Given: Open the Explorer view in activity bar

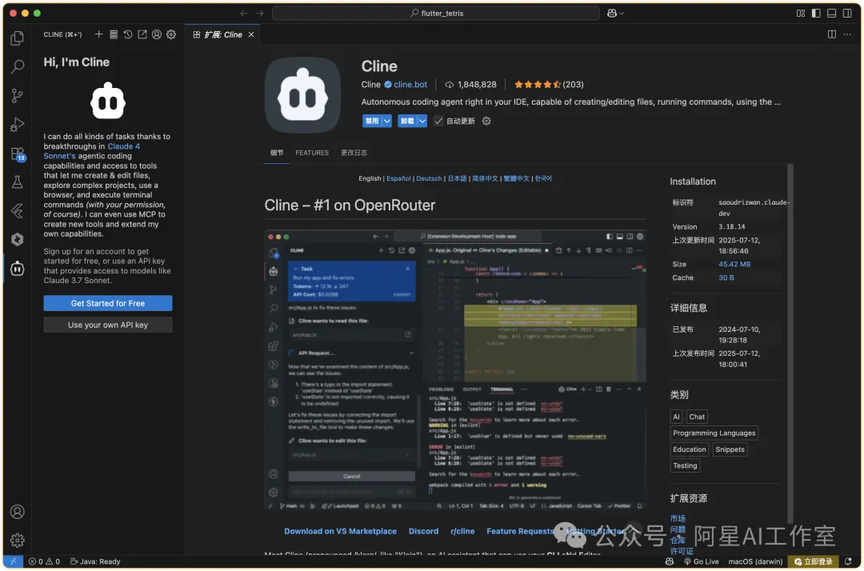Looking at the screenshot, I should pyautogui.click(x=17, y=38).
